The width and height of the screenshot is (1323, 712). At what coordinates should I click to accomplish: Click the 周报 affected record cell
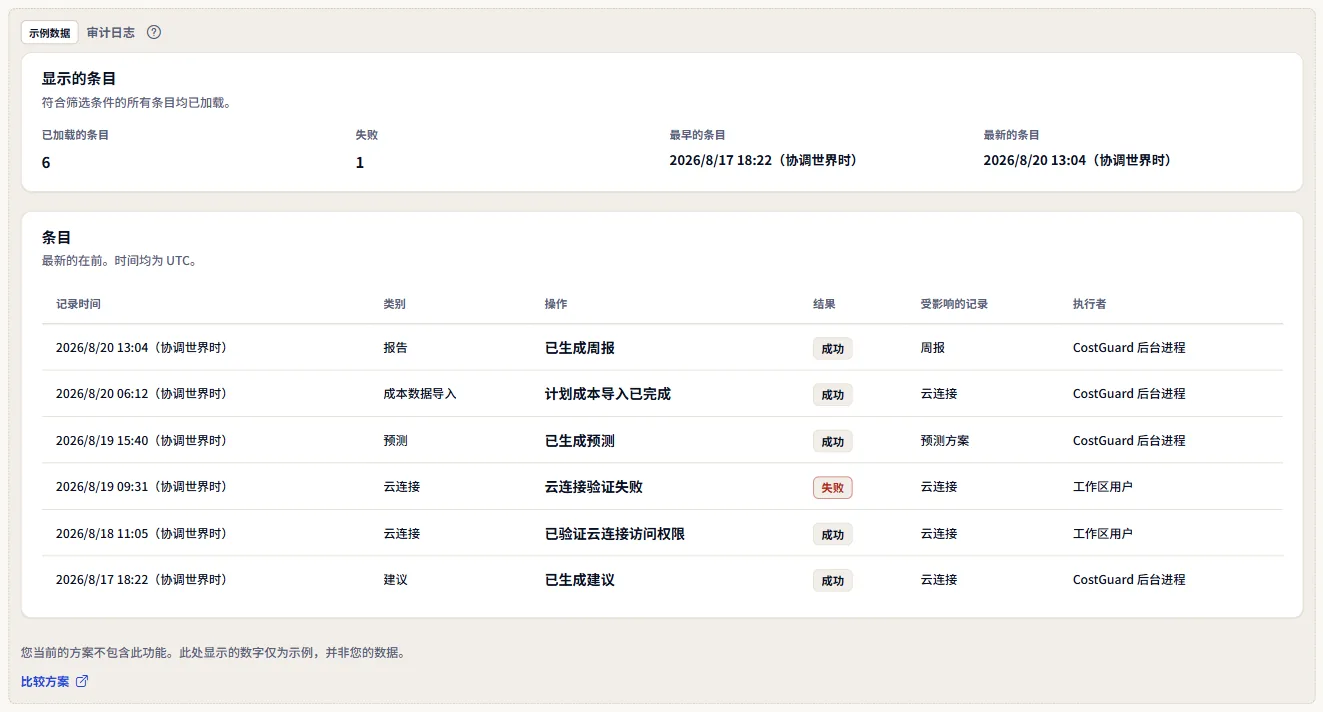pos(933,348)
